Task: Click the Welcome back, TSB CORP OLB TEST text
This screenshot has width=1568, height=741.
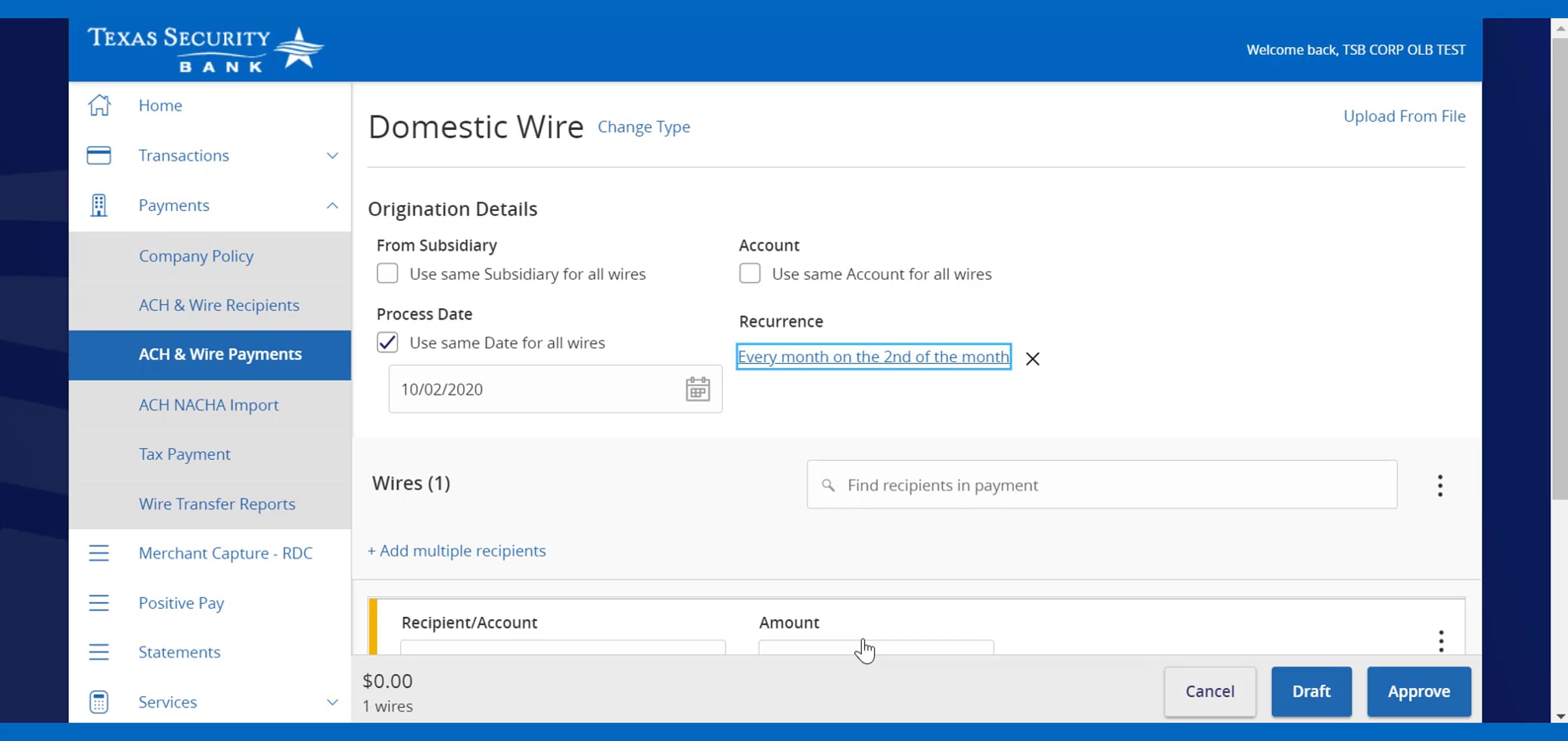Action: 1356,50
